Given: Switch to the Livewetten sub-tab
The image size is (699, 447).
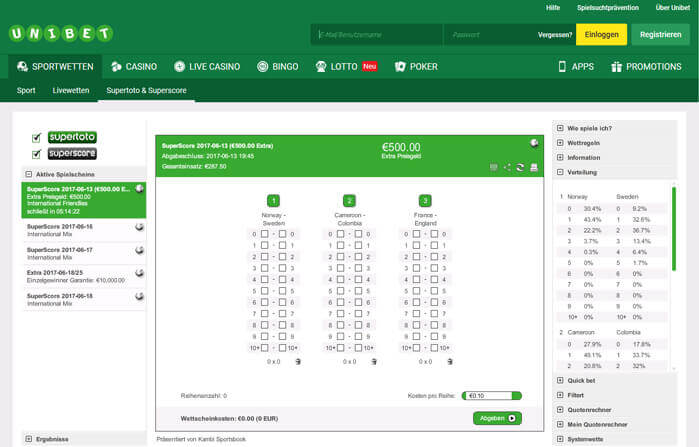Looking at the screenshot, I should (71, 90).
